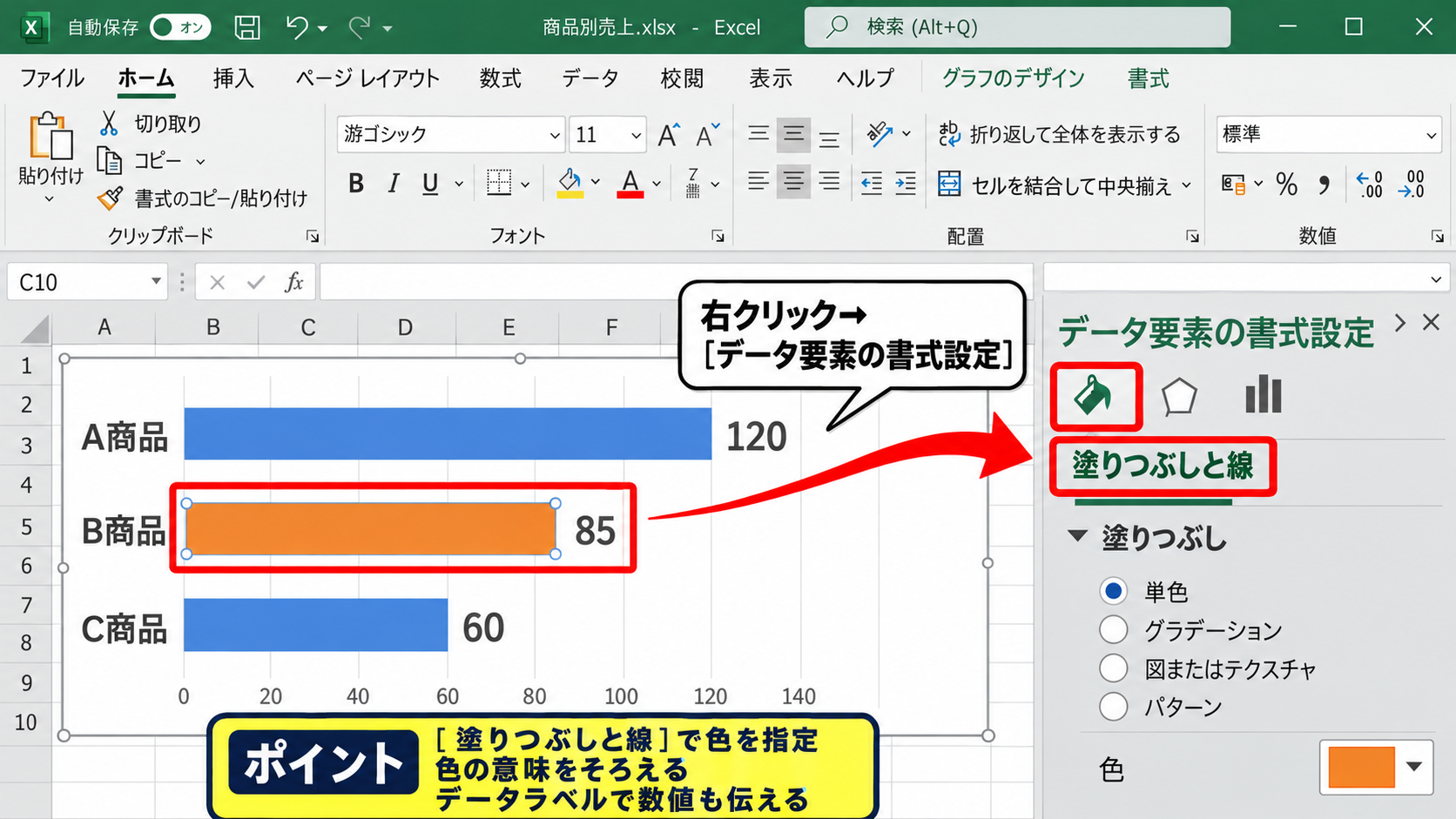Open the font size 11 dropdown
Viewport: 1456px width, 819px height.
tap(636, 135)
